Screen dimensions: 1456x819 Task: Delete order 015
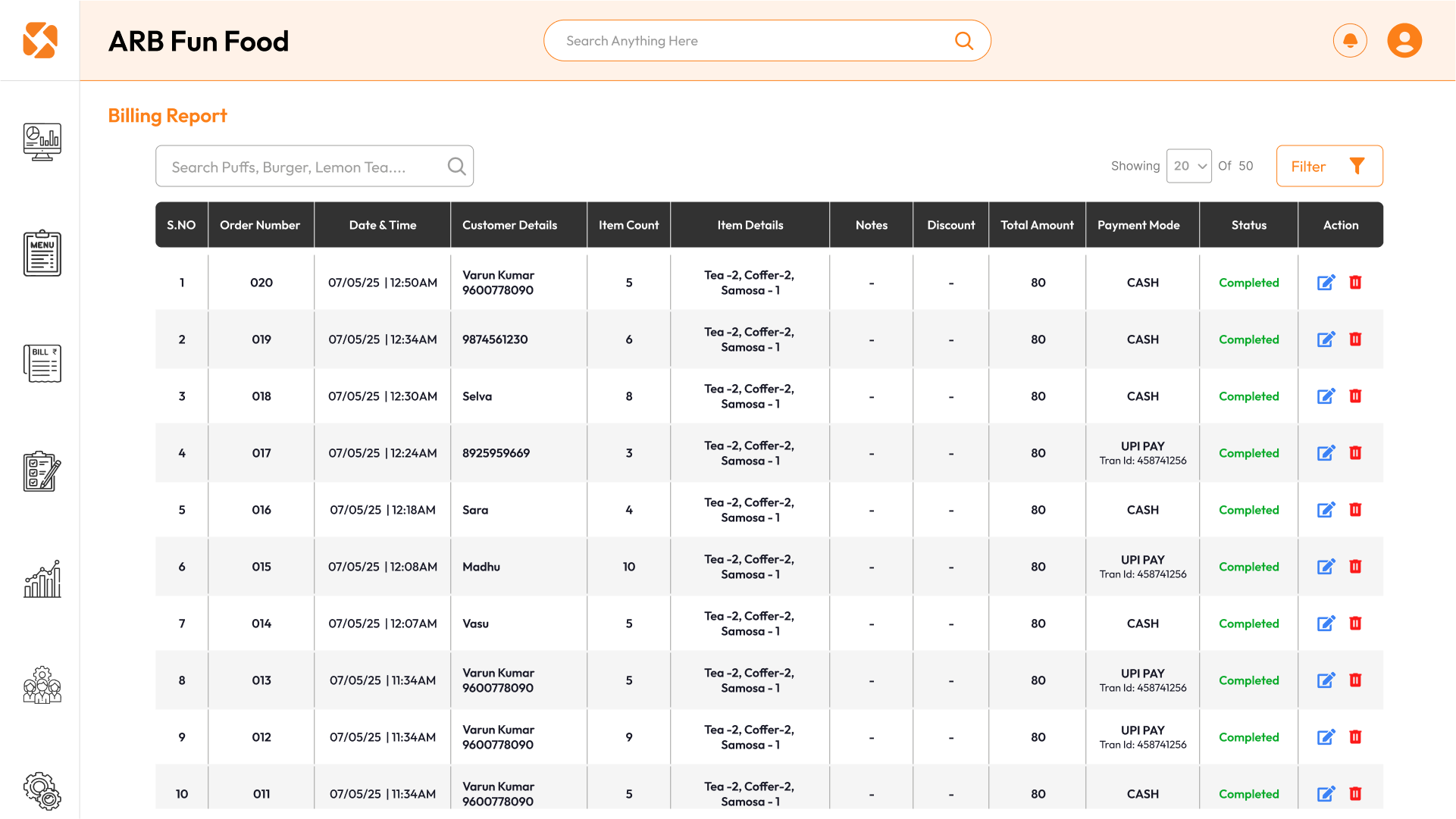(1355, 567)
